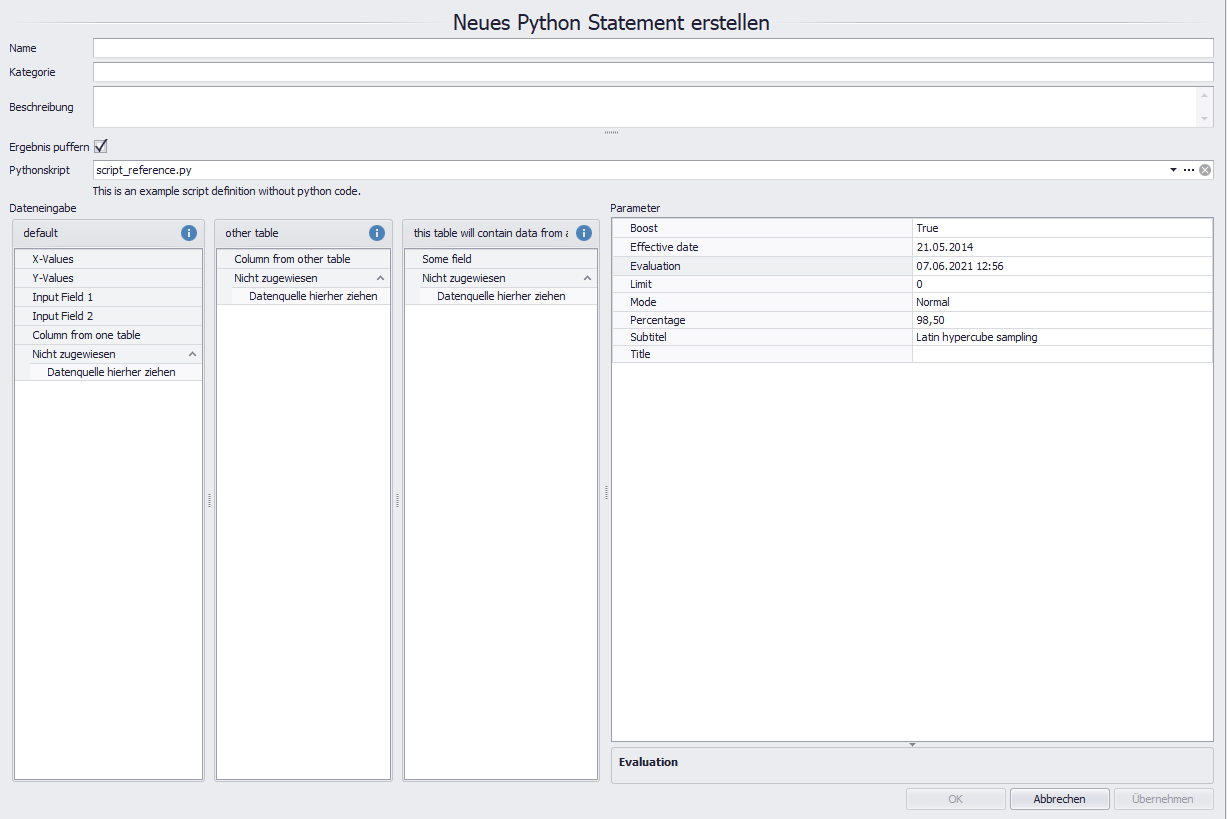Browse for a script using the ellipsis icon
The height and width of the screenshot is (819, 1227).
pos(1189,169)
